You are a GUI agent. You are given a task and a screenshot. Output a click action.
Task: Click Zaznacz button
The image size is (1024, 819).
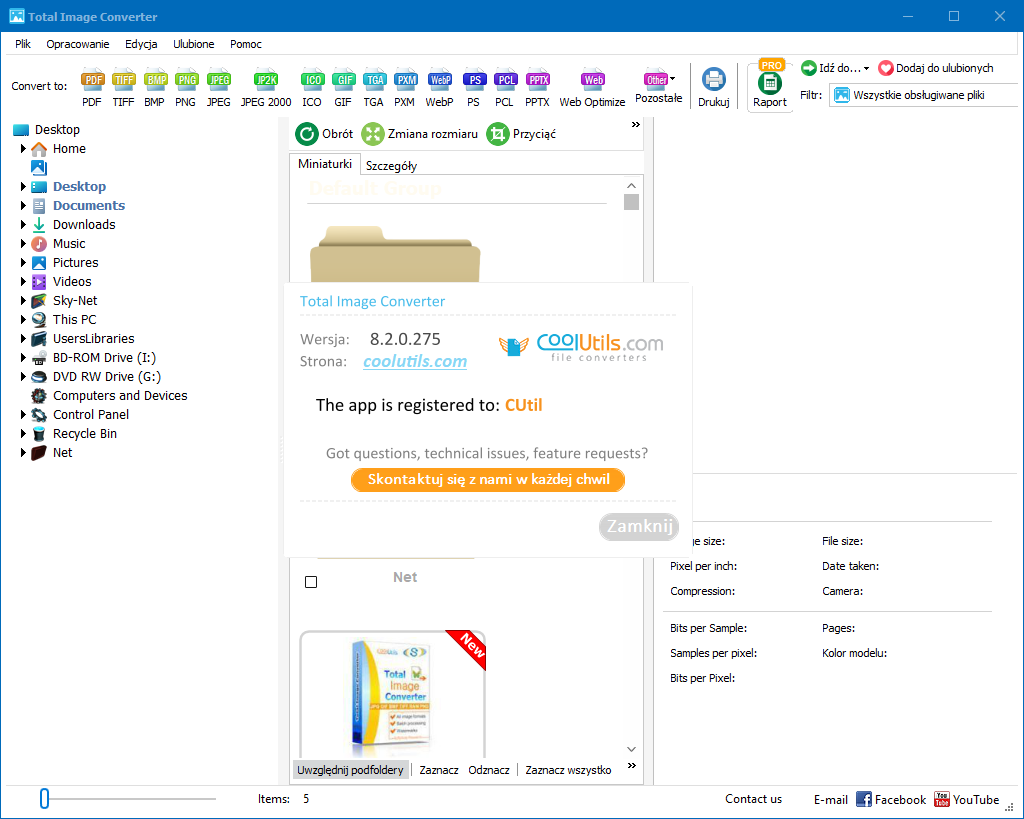point(439,770)
